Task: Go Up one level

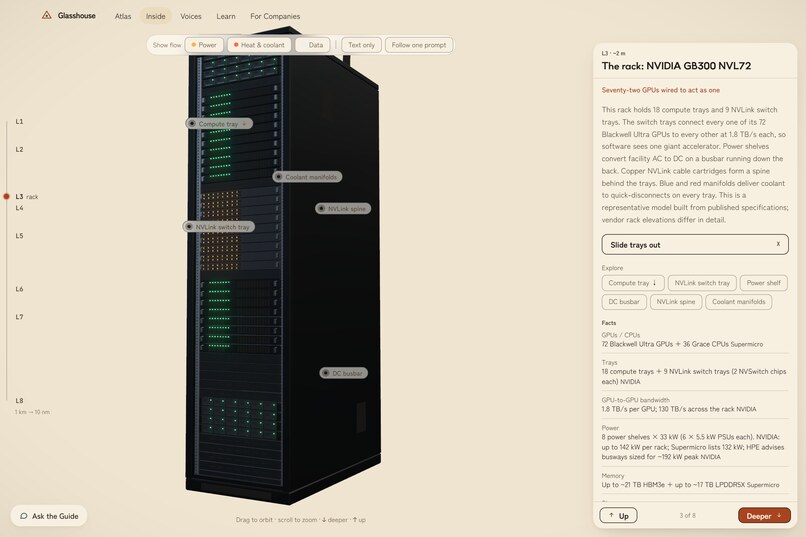Action: [x=618, y=515]
